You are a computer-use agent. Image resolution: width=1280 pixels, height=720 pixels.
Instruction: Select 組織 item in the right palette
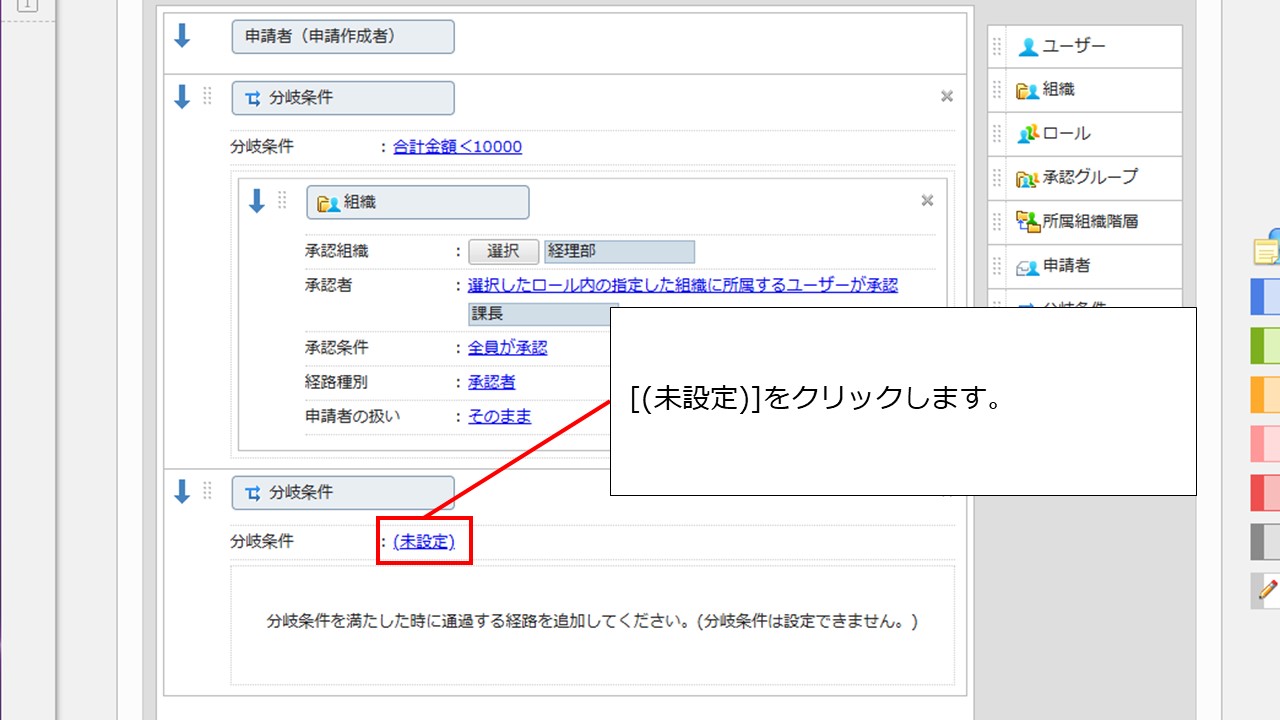tap(1058, 90)
